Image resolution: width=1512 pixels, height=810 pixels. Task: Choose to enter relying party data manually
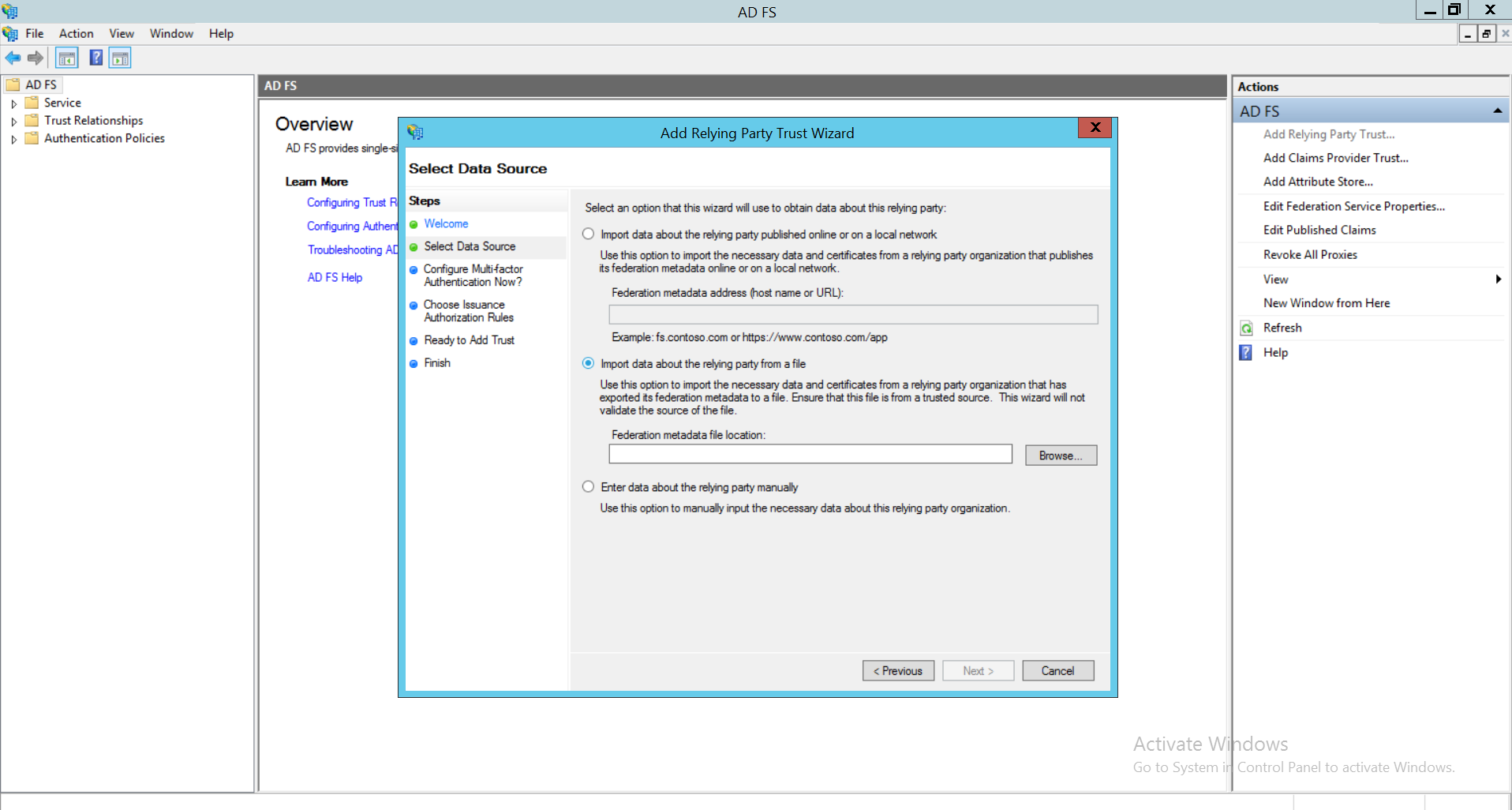click(x=588, y=487)
